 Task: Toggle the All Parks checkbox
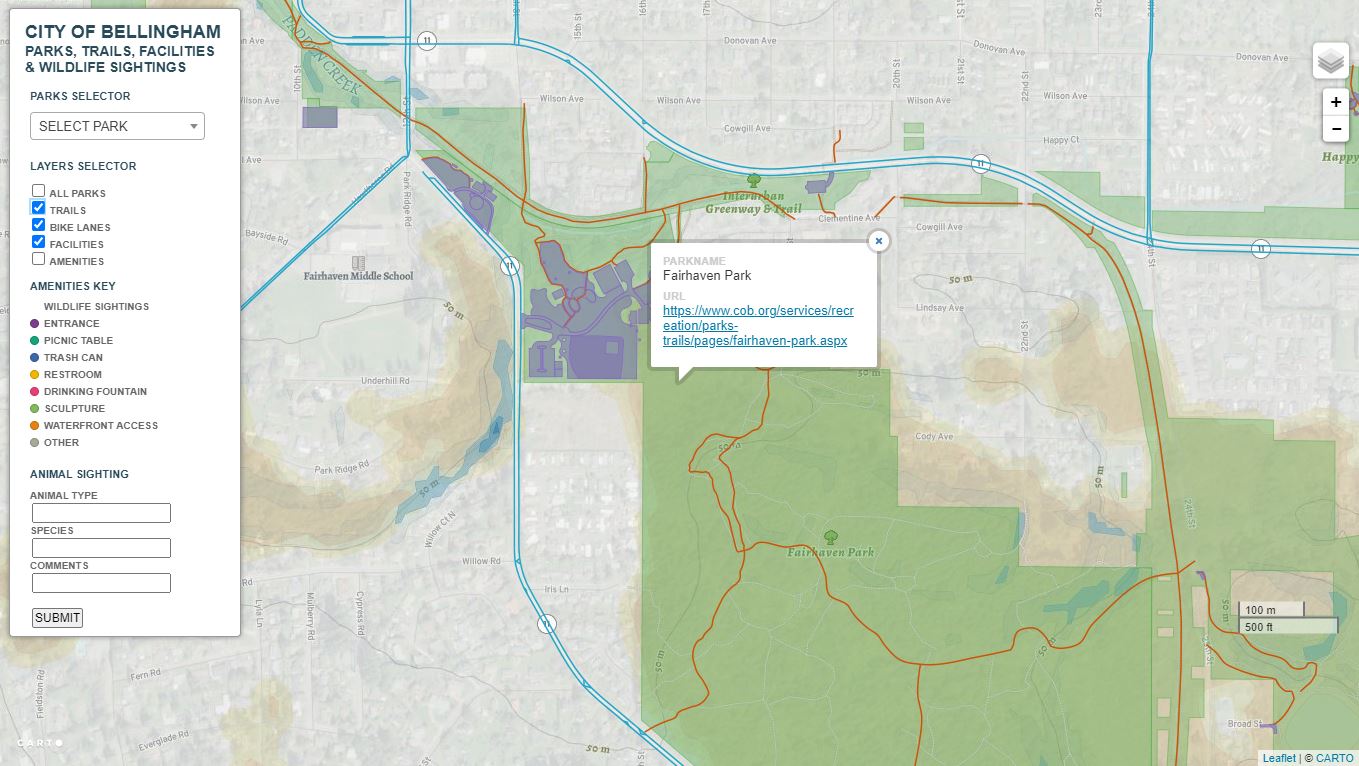tap(38, 191)
